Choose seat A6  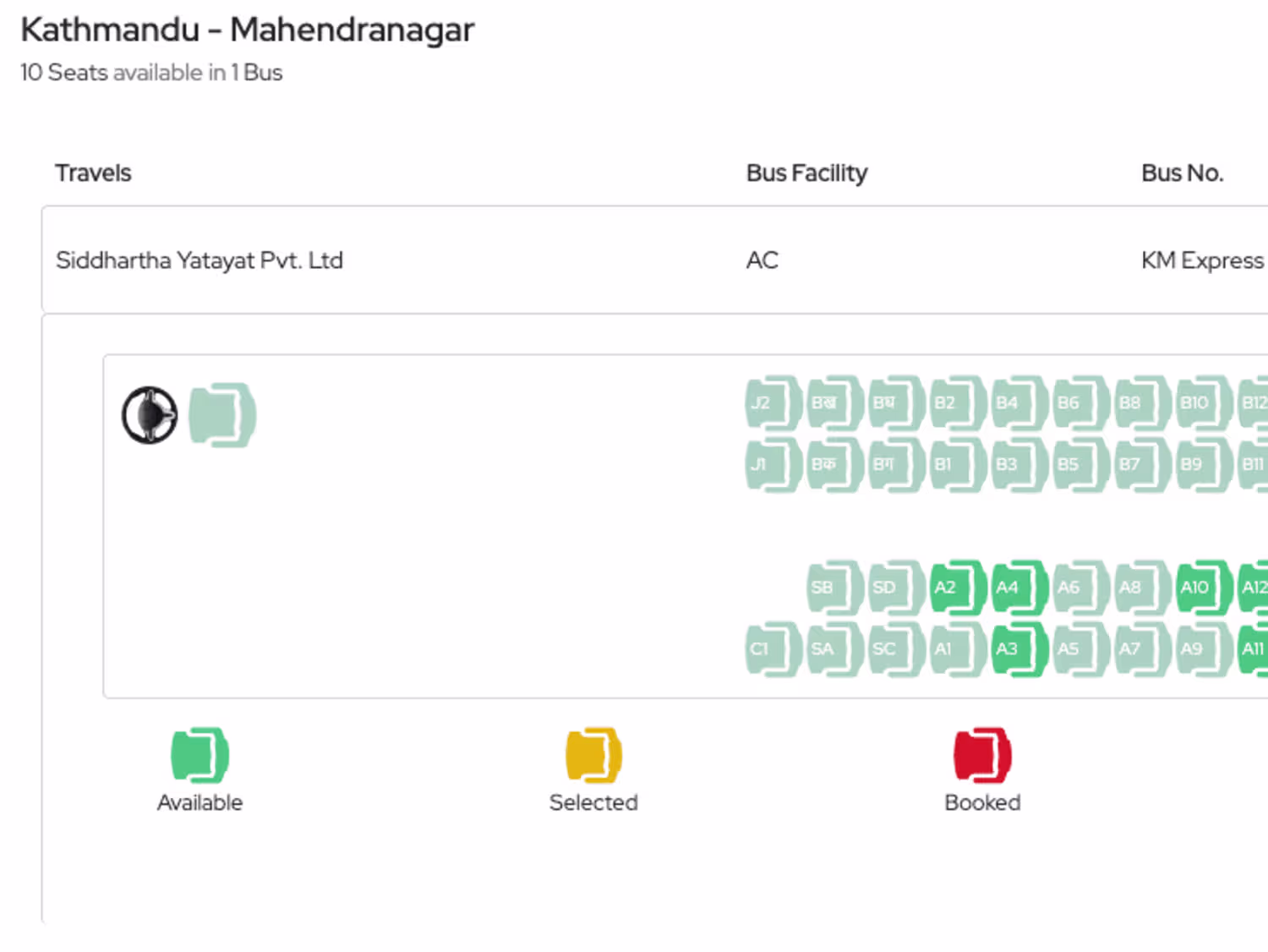coord(1080,588)
